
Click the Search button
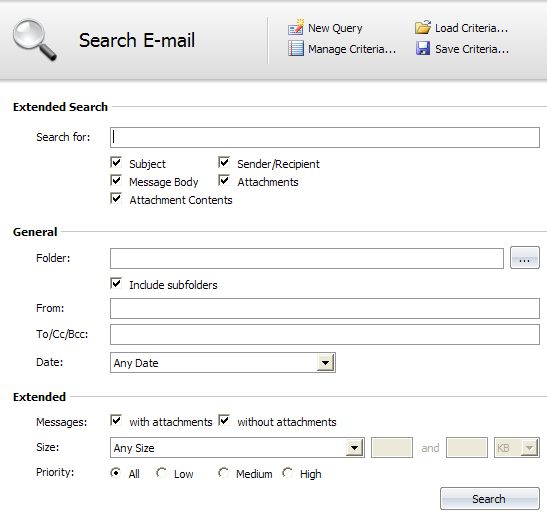(x=490, y=499)
